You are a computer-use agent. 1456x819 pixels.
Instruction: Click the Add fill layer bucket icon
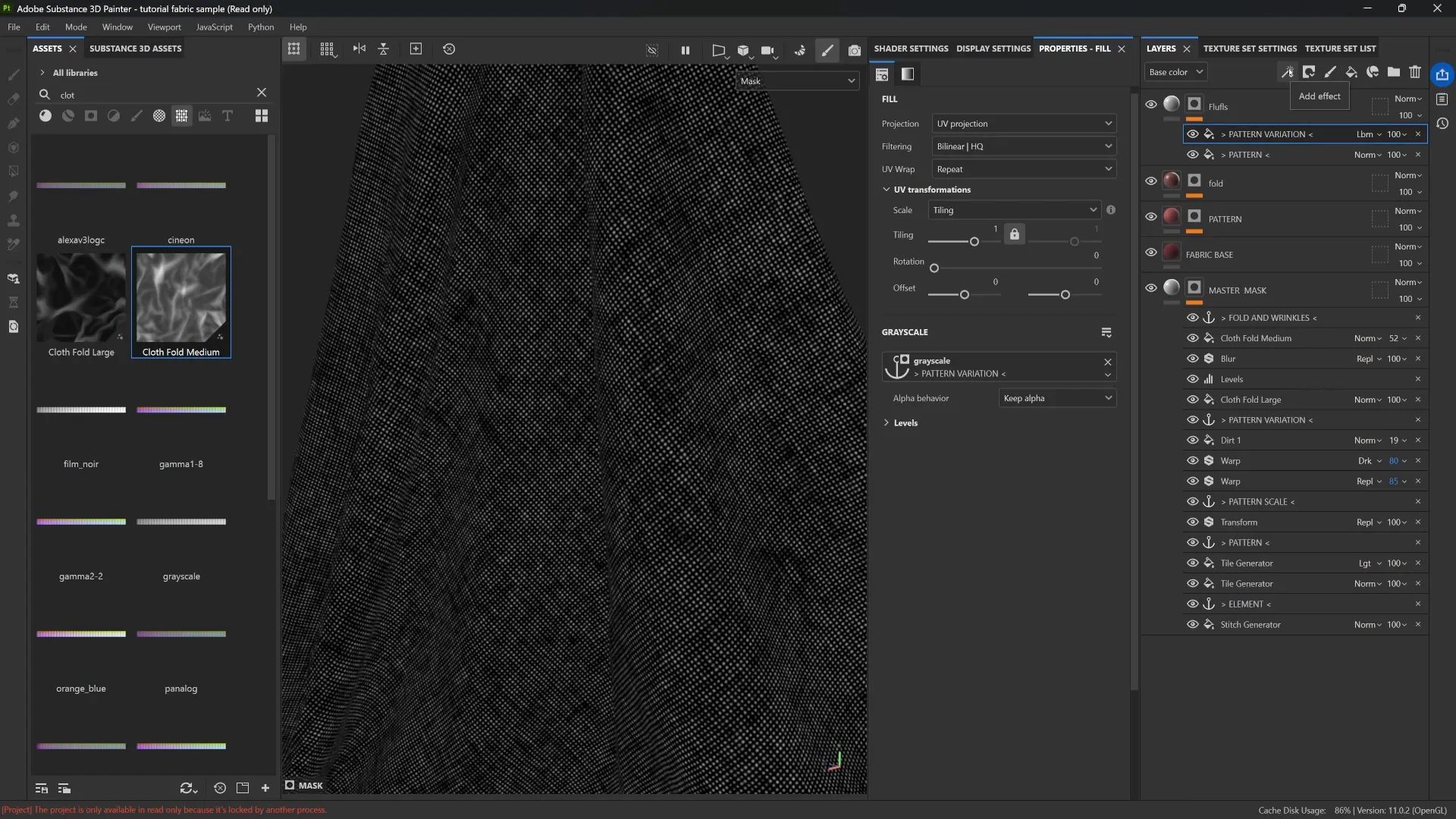click(x=1351, y=72)
